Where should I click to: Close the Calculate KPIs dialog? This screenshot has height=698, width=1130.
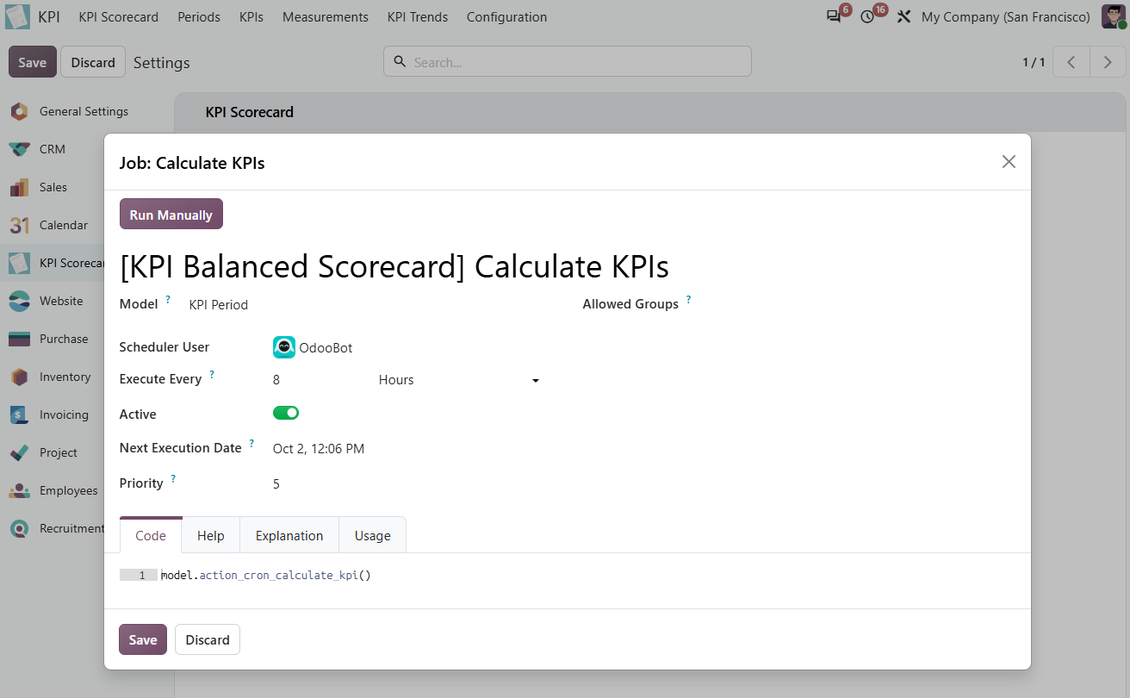(1009, 162)
